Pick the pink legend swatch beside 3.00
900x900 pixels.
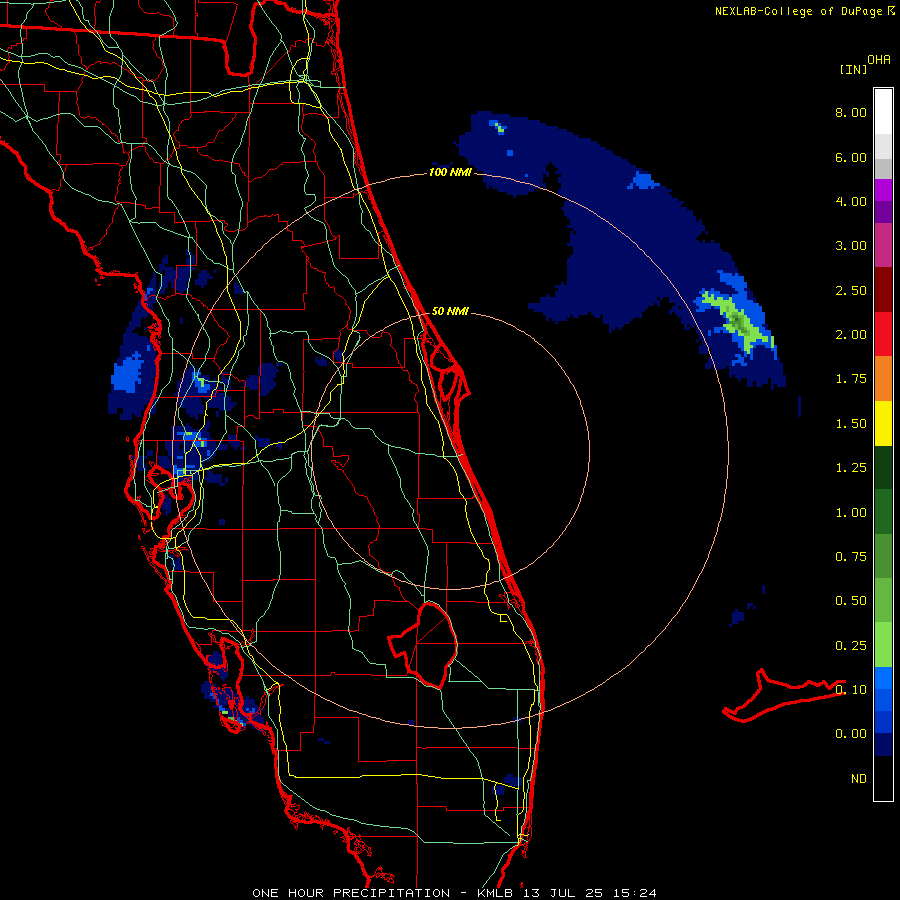coord(883,246)
